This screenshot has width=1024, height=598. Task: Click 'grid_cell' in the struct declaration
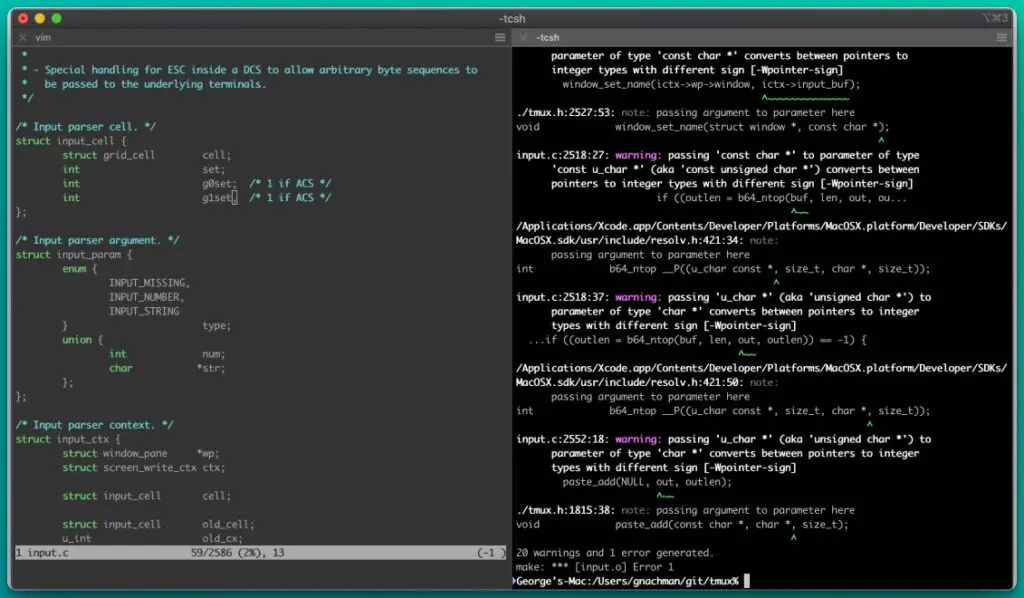pos(129,155)
